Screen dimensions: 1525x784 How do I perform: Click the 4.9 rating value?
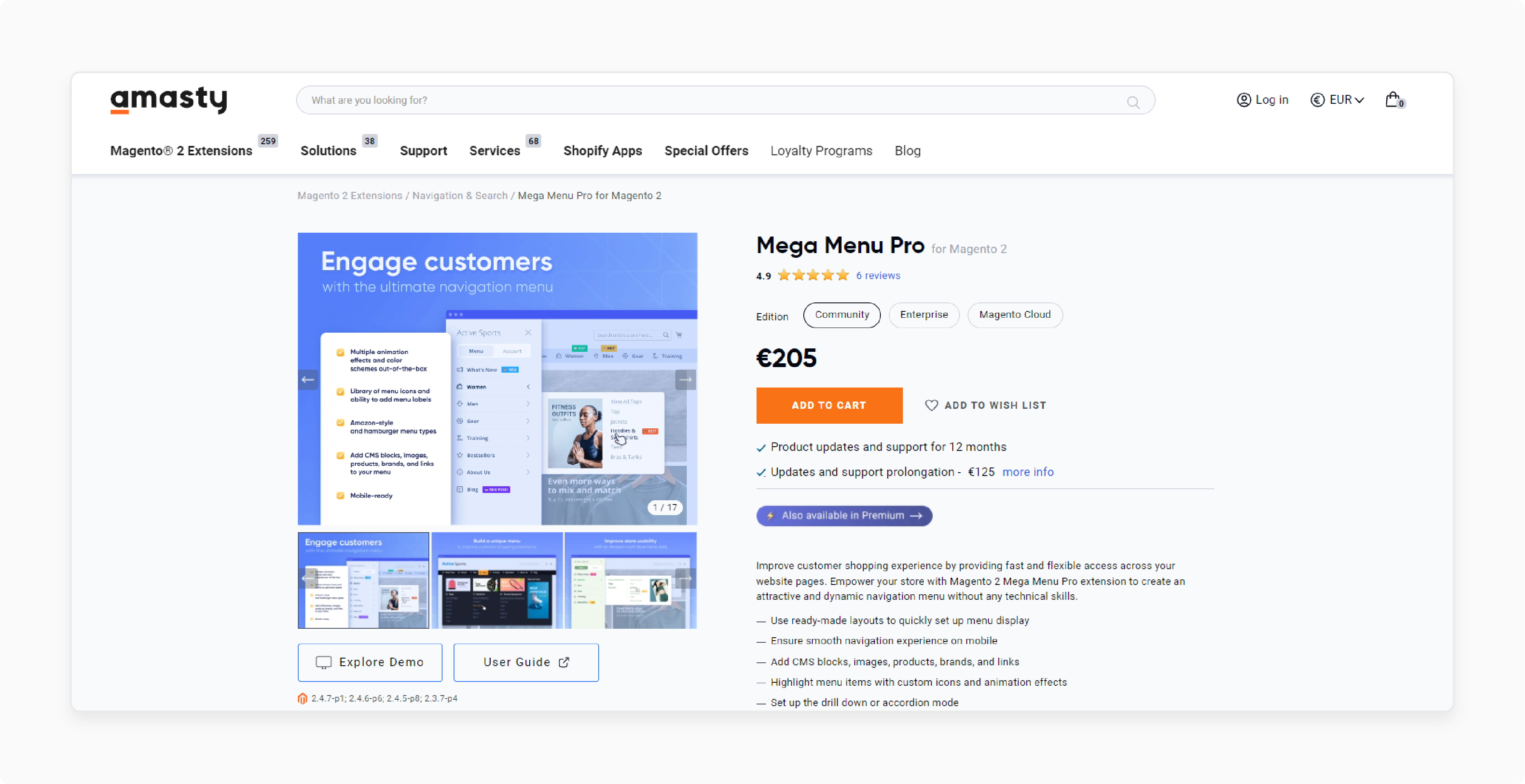tap(763, 276)
